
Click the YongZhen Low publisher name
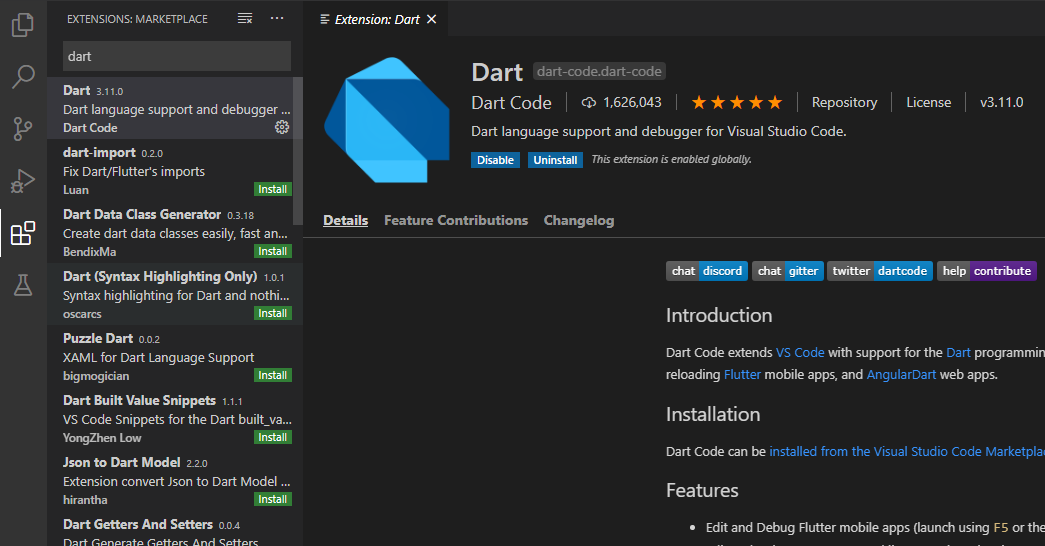(x=102, y=438)
